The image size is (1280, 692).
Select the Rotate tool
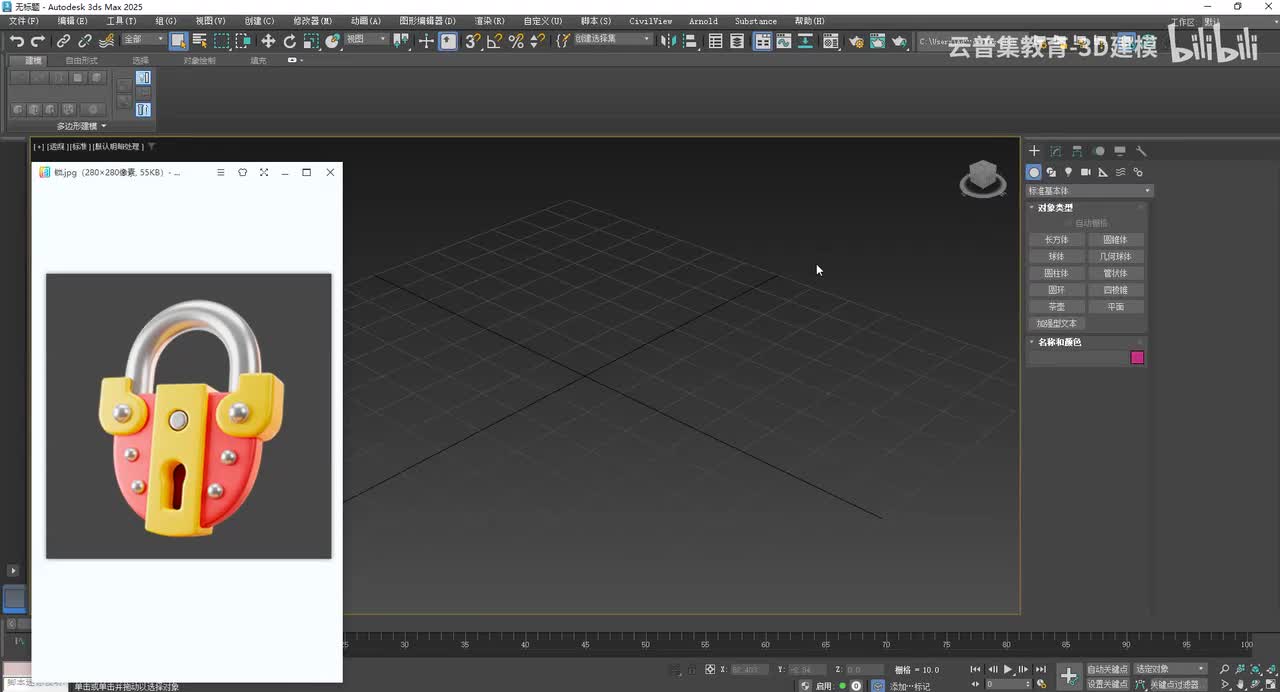coord(290,41)
